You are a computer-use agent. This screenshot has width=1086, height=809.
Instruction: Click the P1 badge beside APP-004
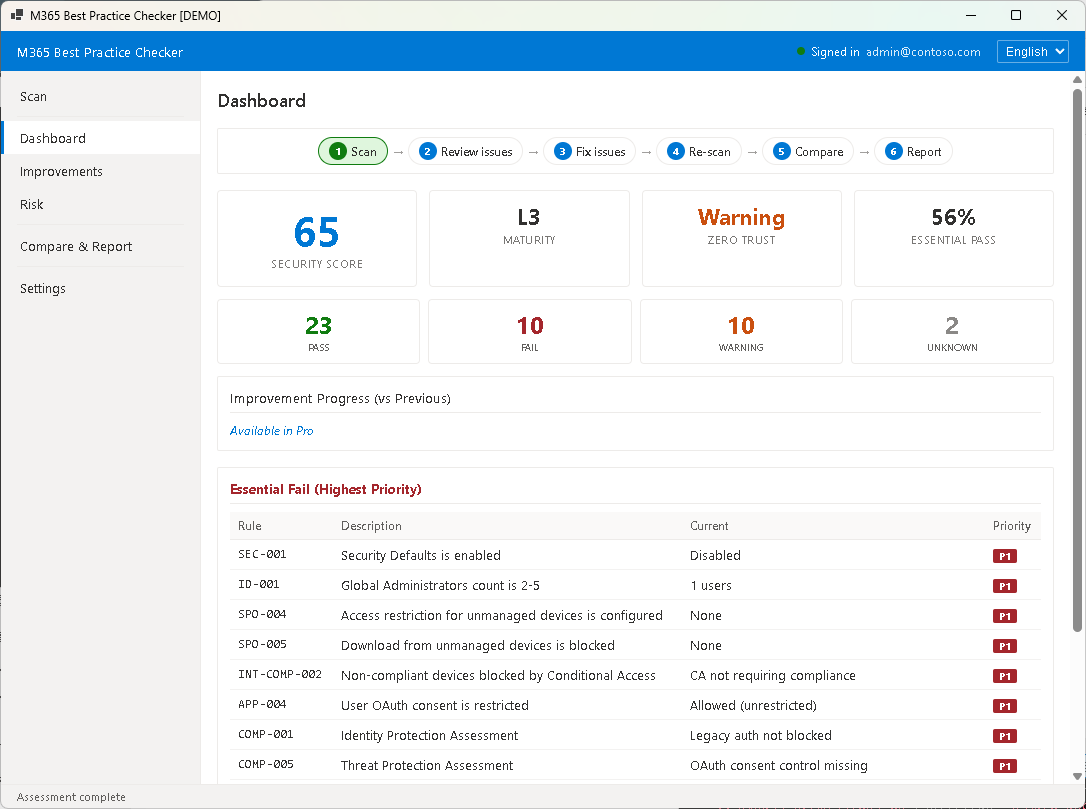point(1004,705)
